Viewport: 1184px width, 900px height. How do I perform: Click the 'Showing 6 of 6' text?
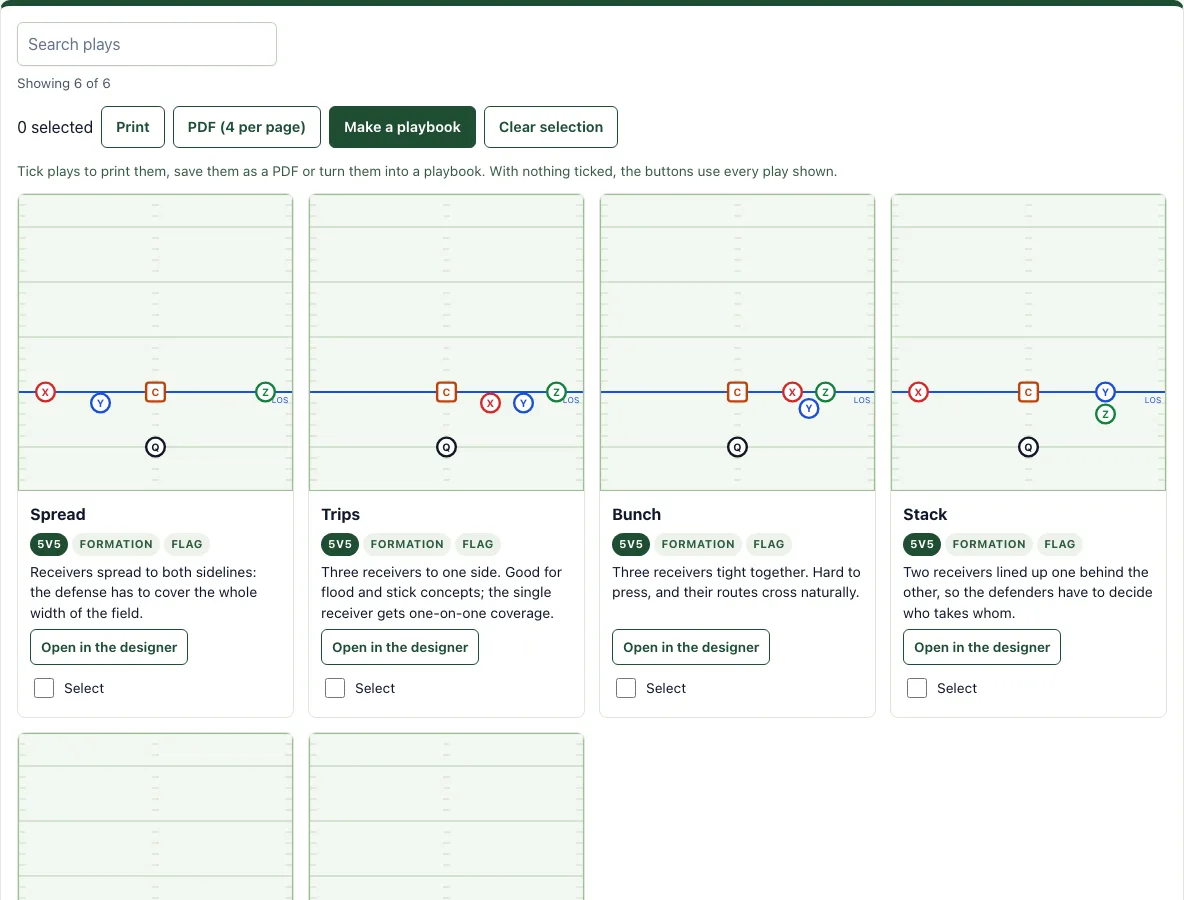64,83
